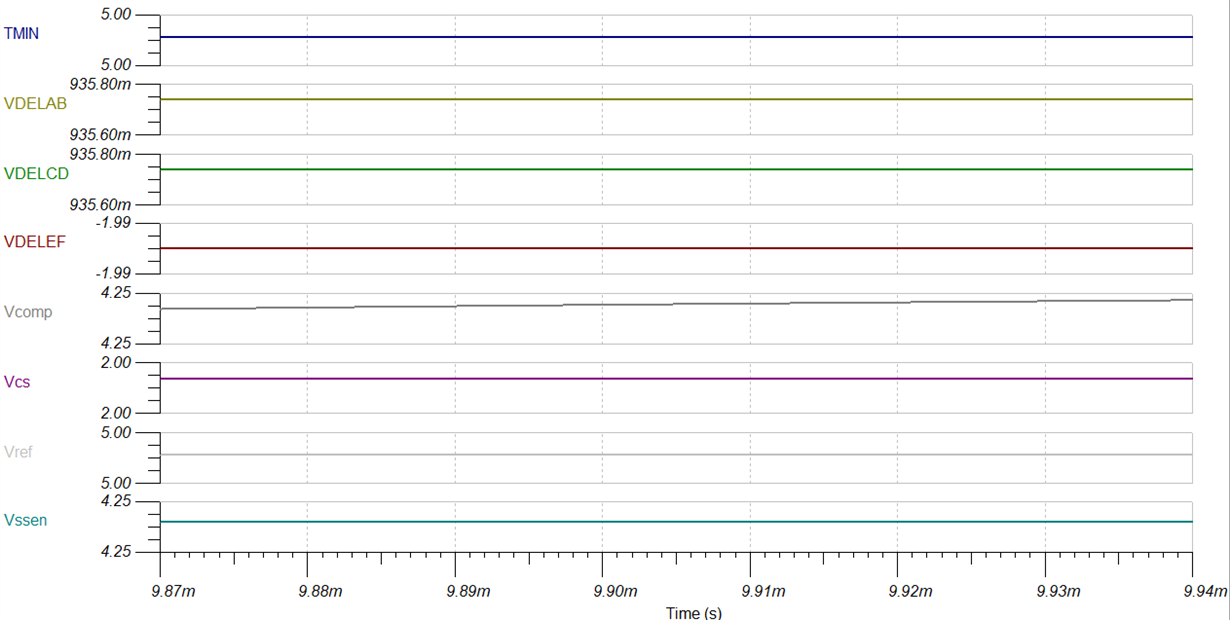1230x620 pixels.
Task: Select the Vref trace label
Action: coord(19,451)
